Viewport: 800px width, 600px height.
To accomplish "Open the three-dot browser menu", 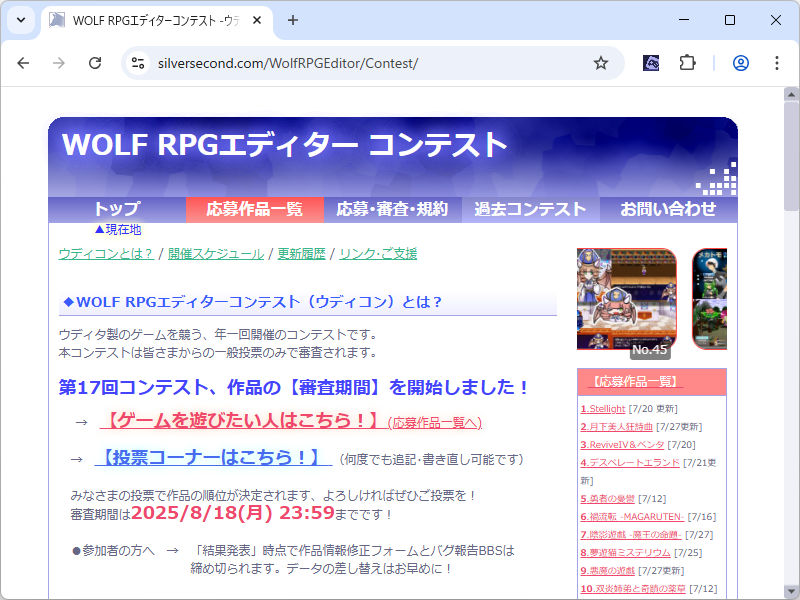I will 777,62.
